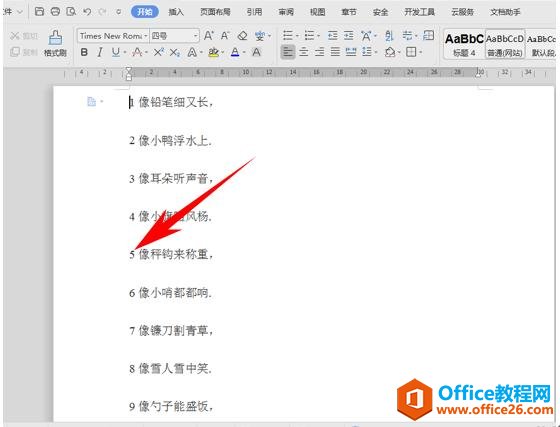The height and width of the screenshot is (427, 560).
Task: Open the strikethrough A style dropdown
Action: (x=146, y=53)
